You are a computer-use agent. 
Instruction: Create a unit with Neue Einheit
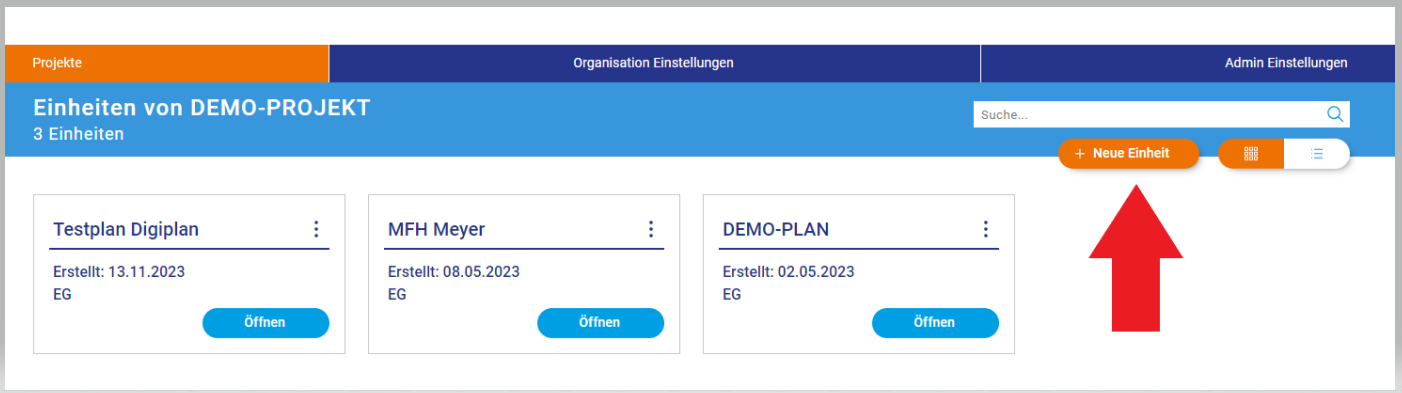[x=1128, y=154]
